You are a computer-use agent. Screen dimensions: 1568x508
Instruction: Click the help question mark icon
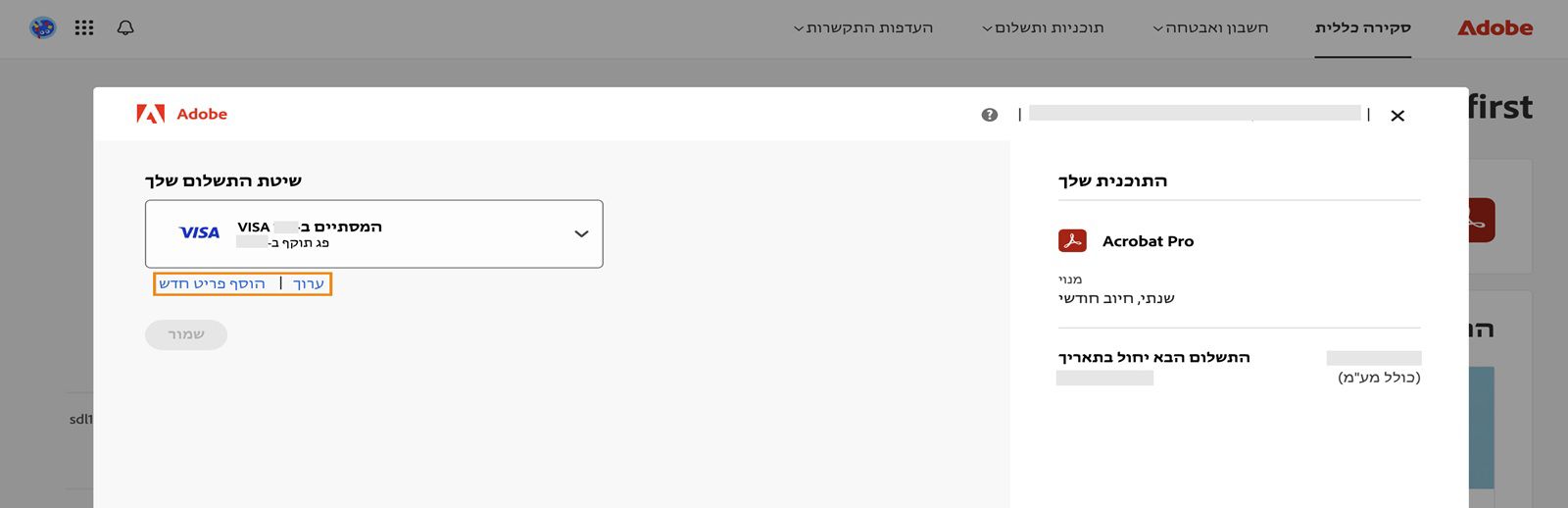tap(990, 115)
